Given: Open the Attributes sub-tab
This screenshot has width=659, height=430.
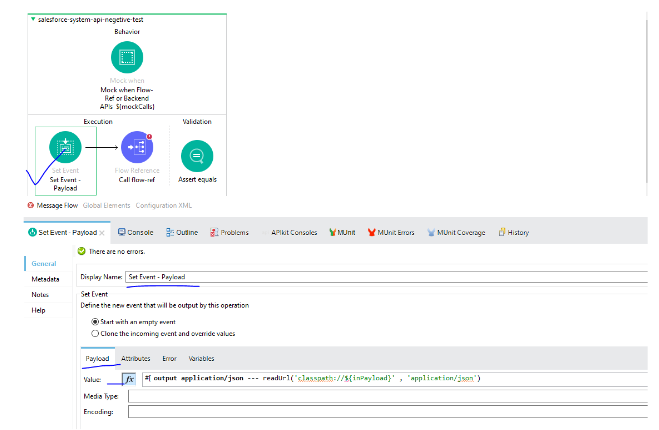Looking at the screenshot, I should click(x=135, y=359).
